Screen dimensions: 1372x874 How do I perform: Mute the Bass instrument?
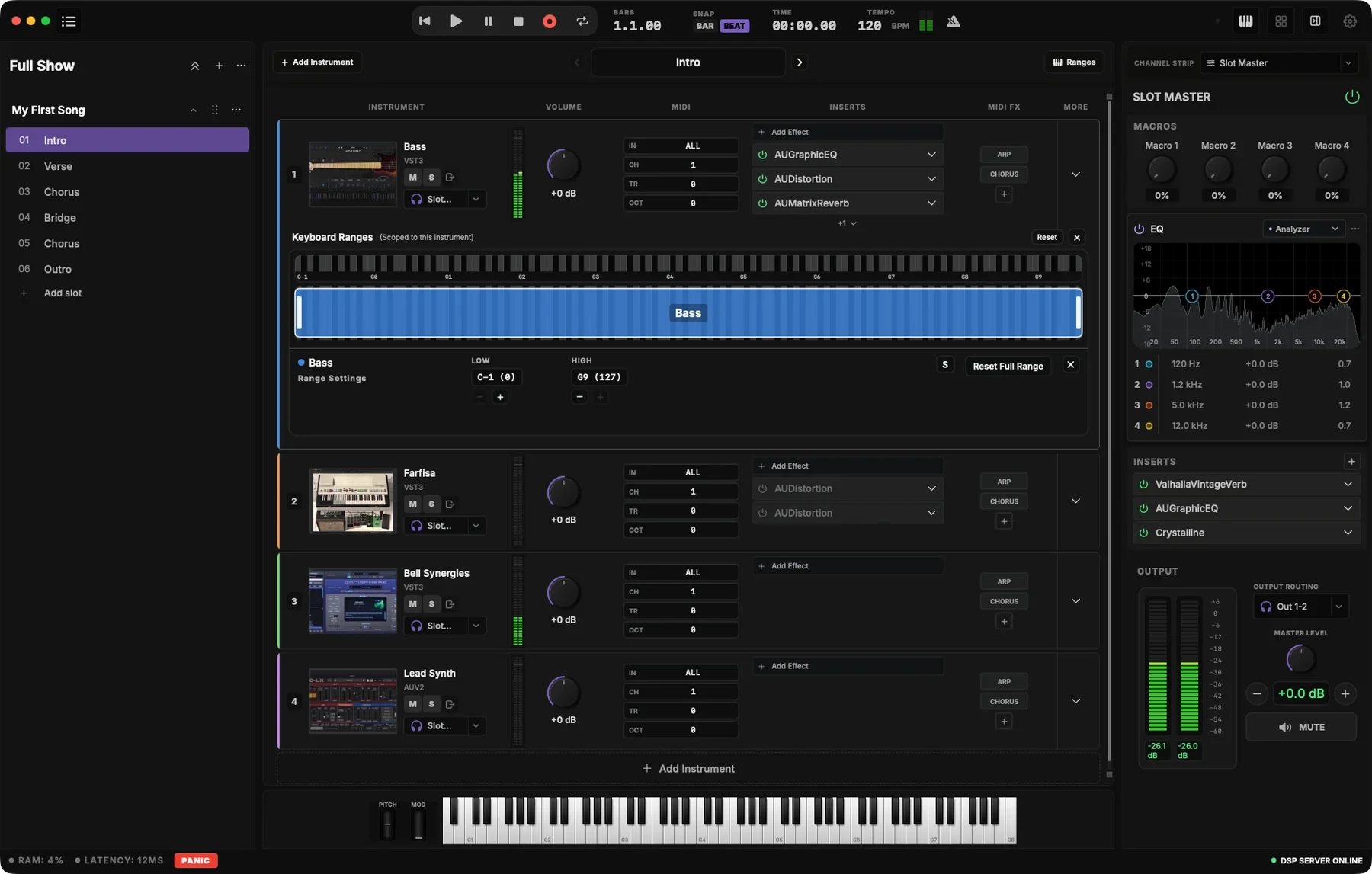click(412, 178)
